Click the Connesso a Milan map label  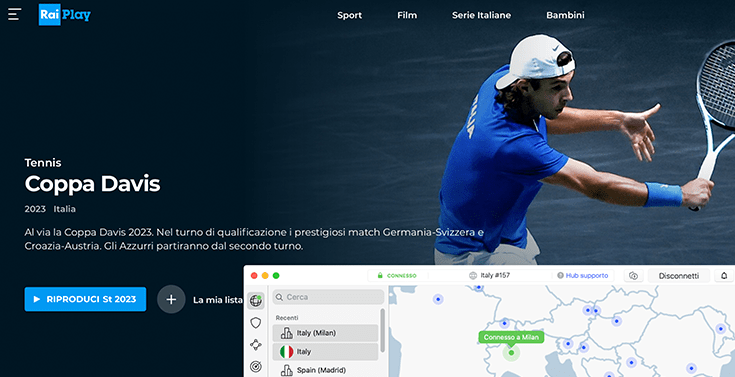tap(511, 337)
